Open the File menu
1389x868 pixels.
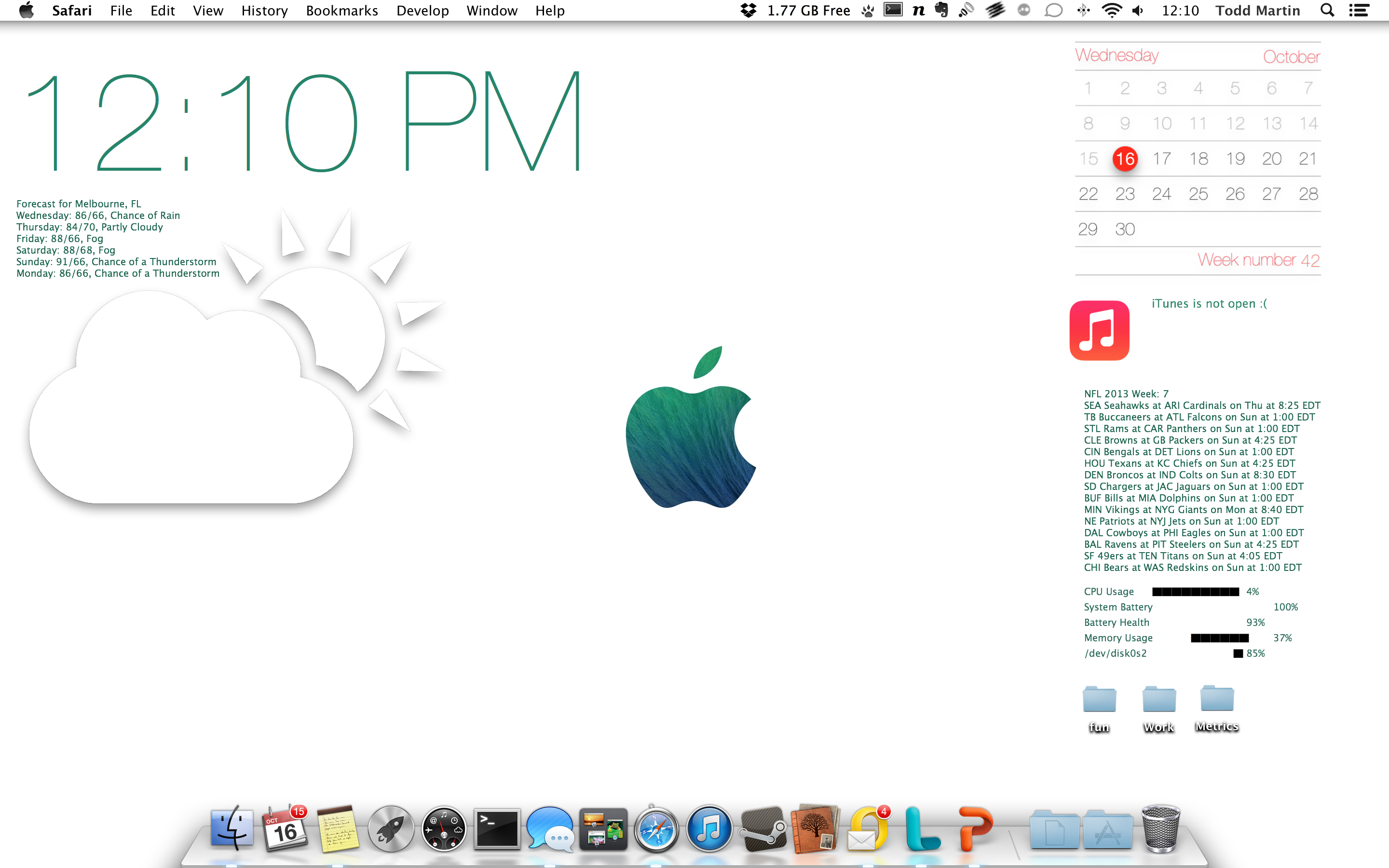pos(121,10)
